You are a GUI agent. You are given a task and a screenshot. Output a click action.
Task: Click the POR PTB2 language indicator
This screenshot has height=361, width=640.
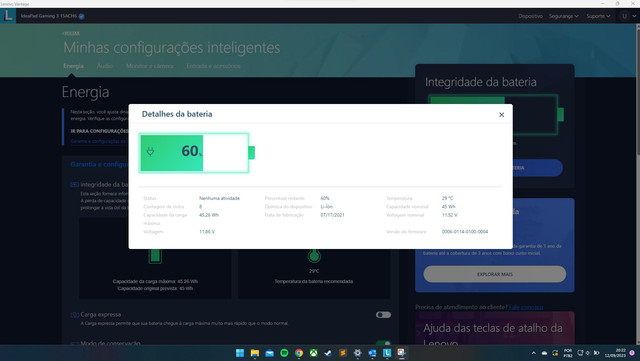point(568,353)
